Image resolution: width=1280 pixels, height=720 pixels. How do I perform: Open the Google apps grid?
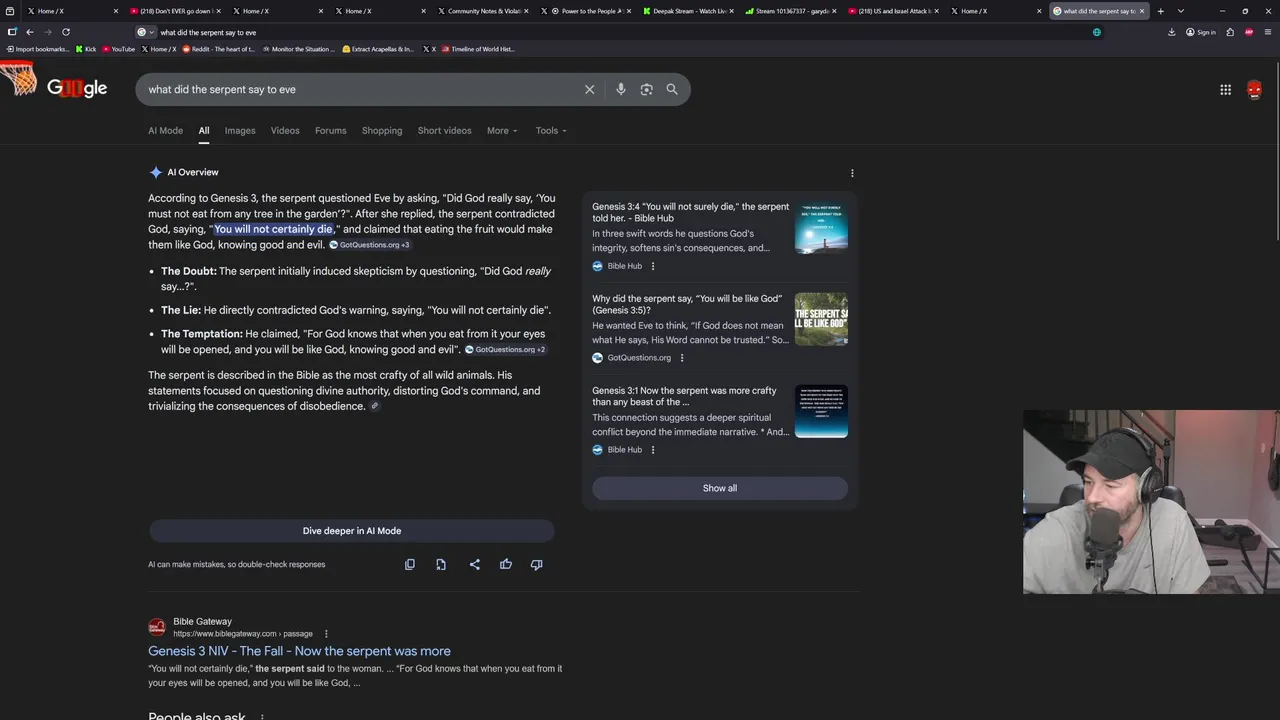1225,89
